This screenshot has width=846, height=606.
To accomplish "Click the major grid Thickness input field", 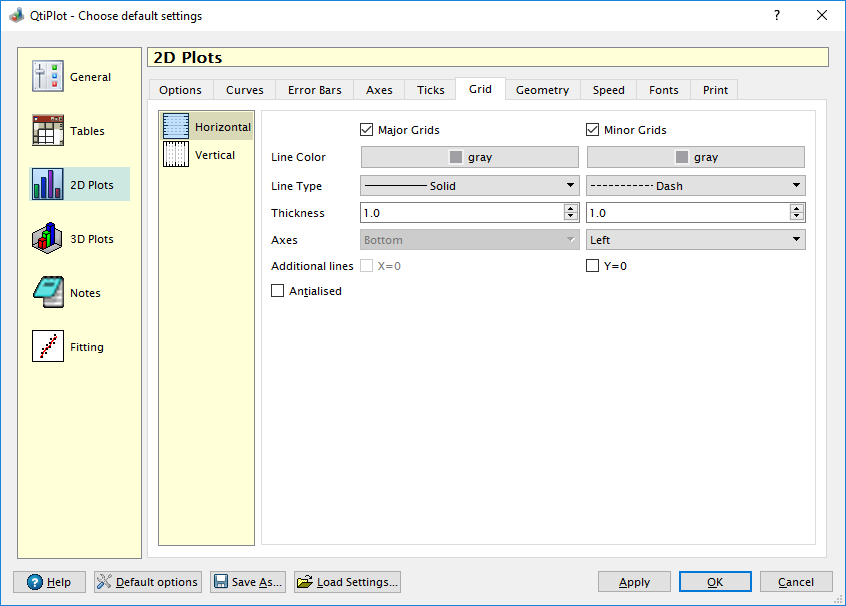I will 461,213.
